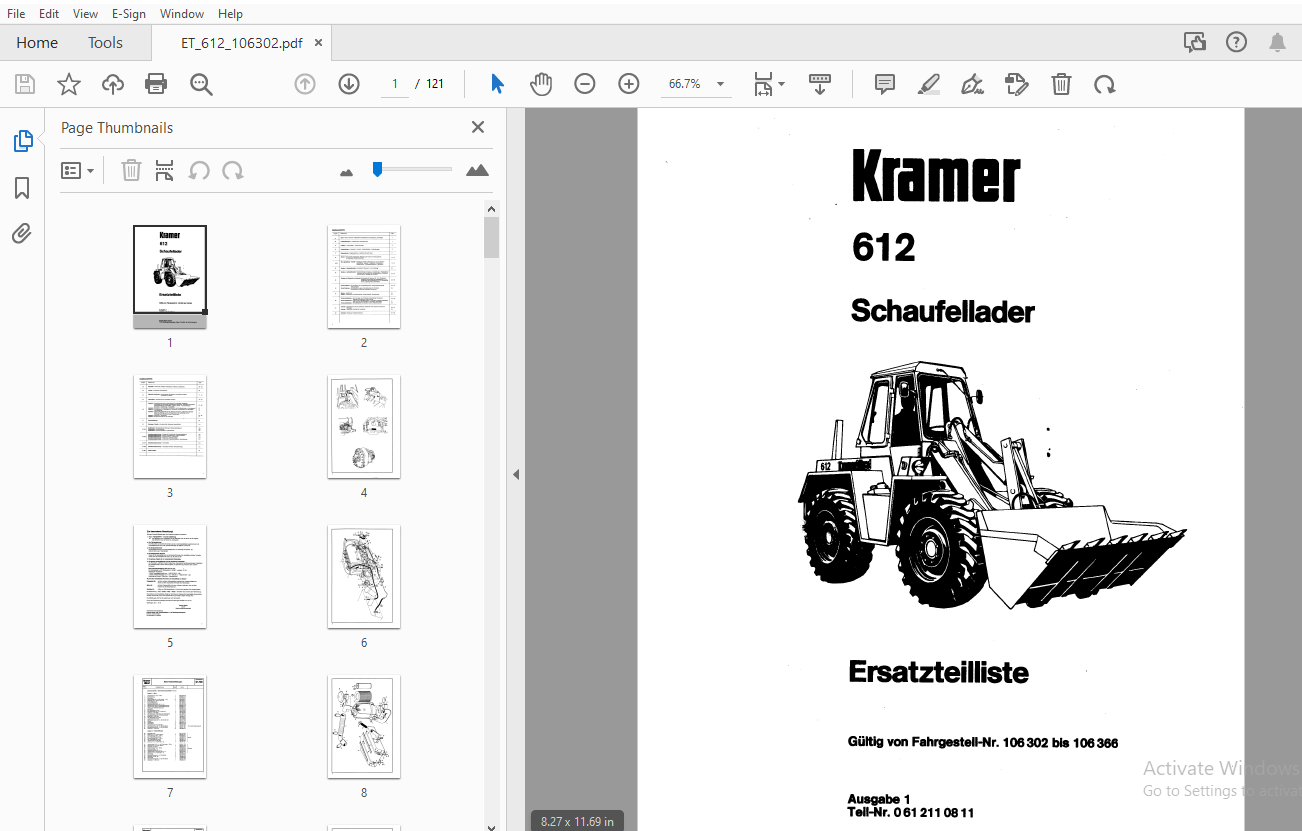The image size is (1302, 831).
Task: Select the ET_612_106302.pdf document tab
Action: 241,43
